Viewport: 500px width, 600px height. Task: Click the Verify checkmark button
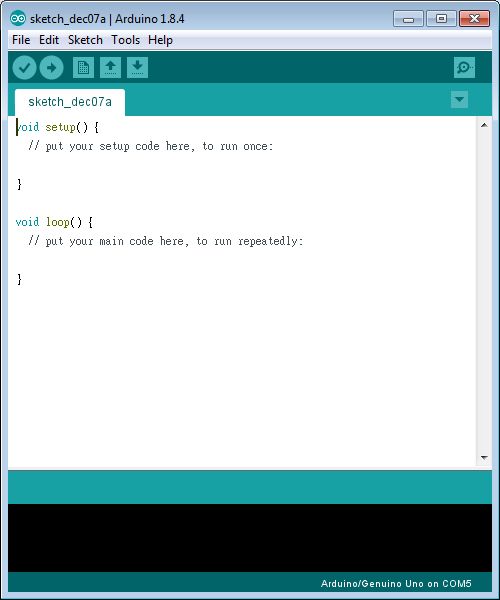24,68
